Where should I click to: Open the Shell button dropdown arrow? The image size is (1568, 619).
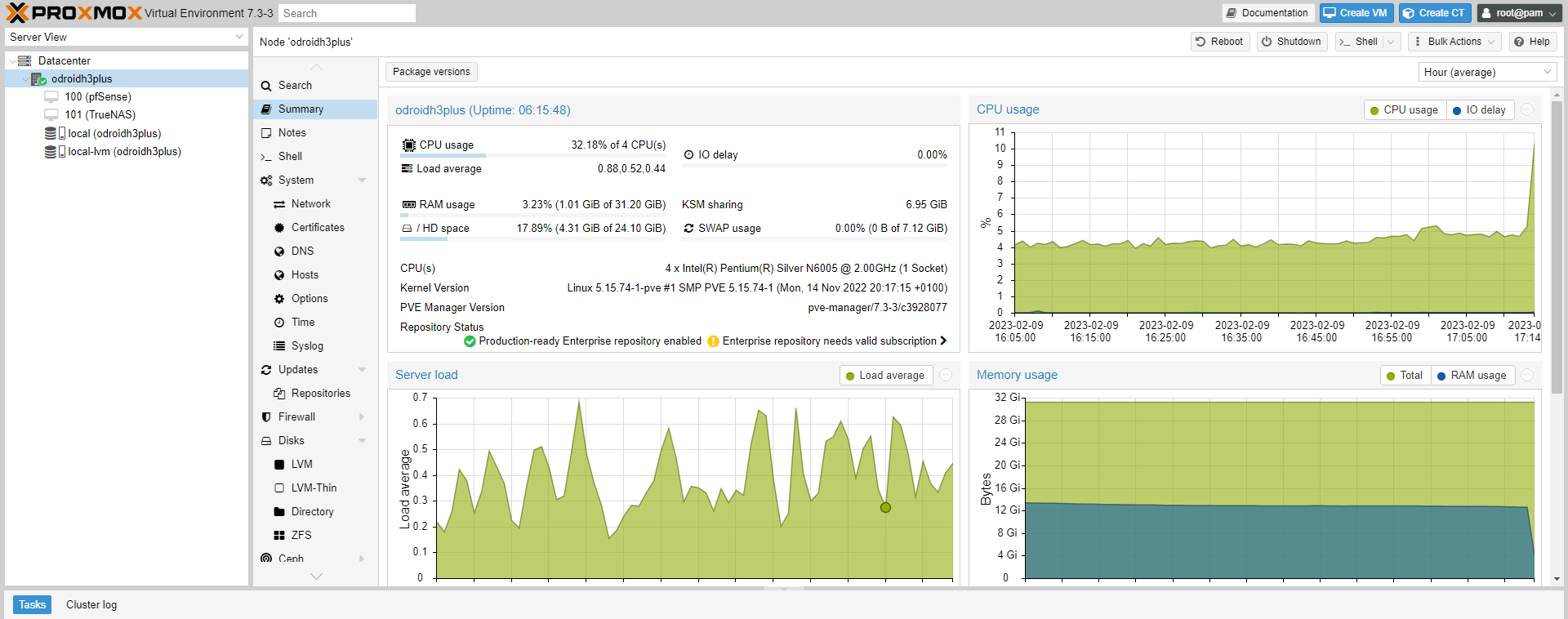[x=1392, y=42]
